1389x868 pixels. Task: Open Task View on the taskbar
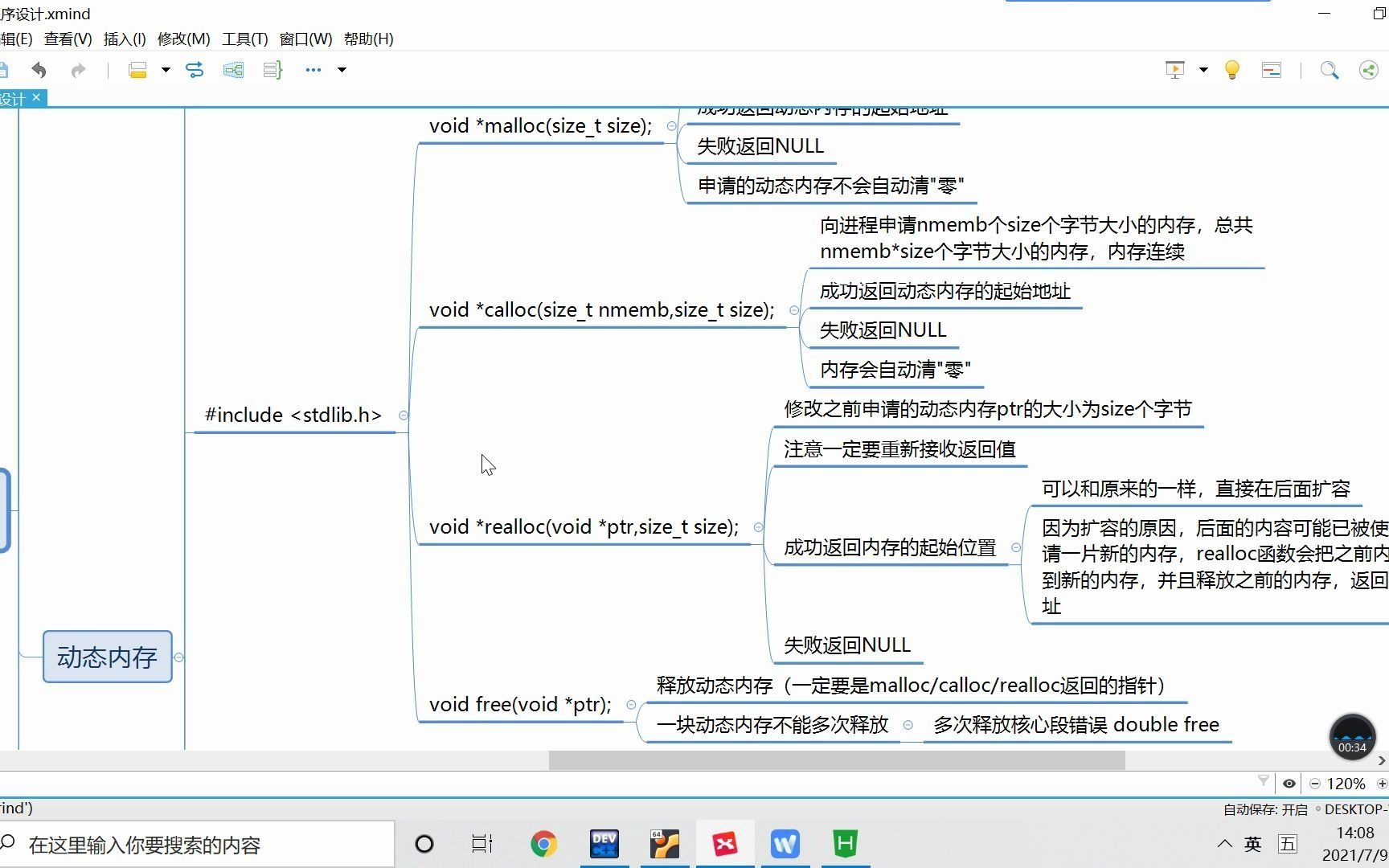pyautogui.click(x=482, y=844)
